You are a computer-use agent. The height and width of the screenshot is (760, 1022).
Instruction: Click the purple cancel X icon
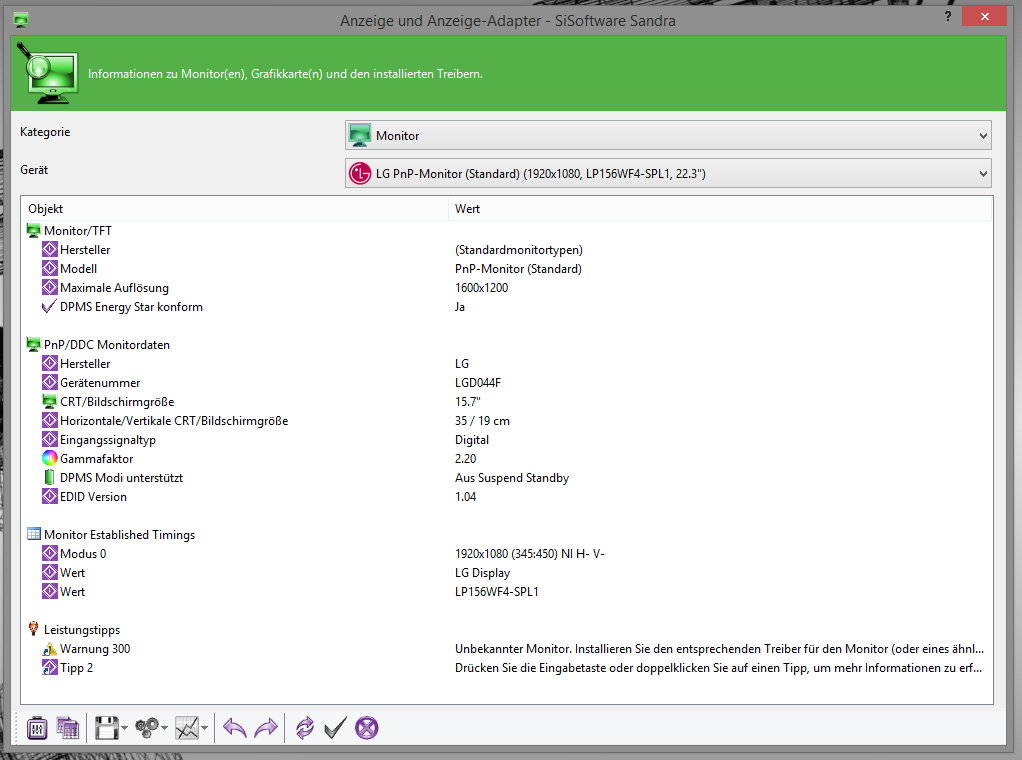coord(367,727)
